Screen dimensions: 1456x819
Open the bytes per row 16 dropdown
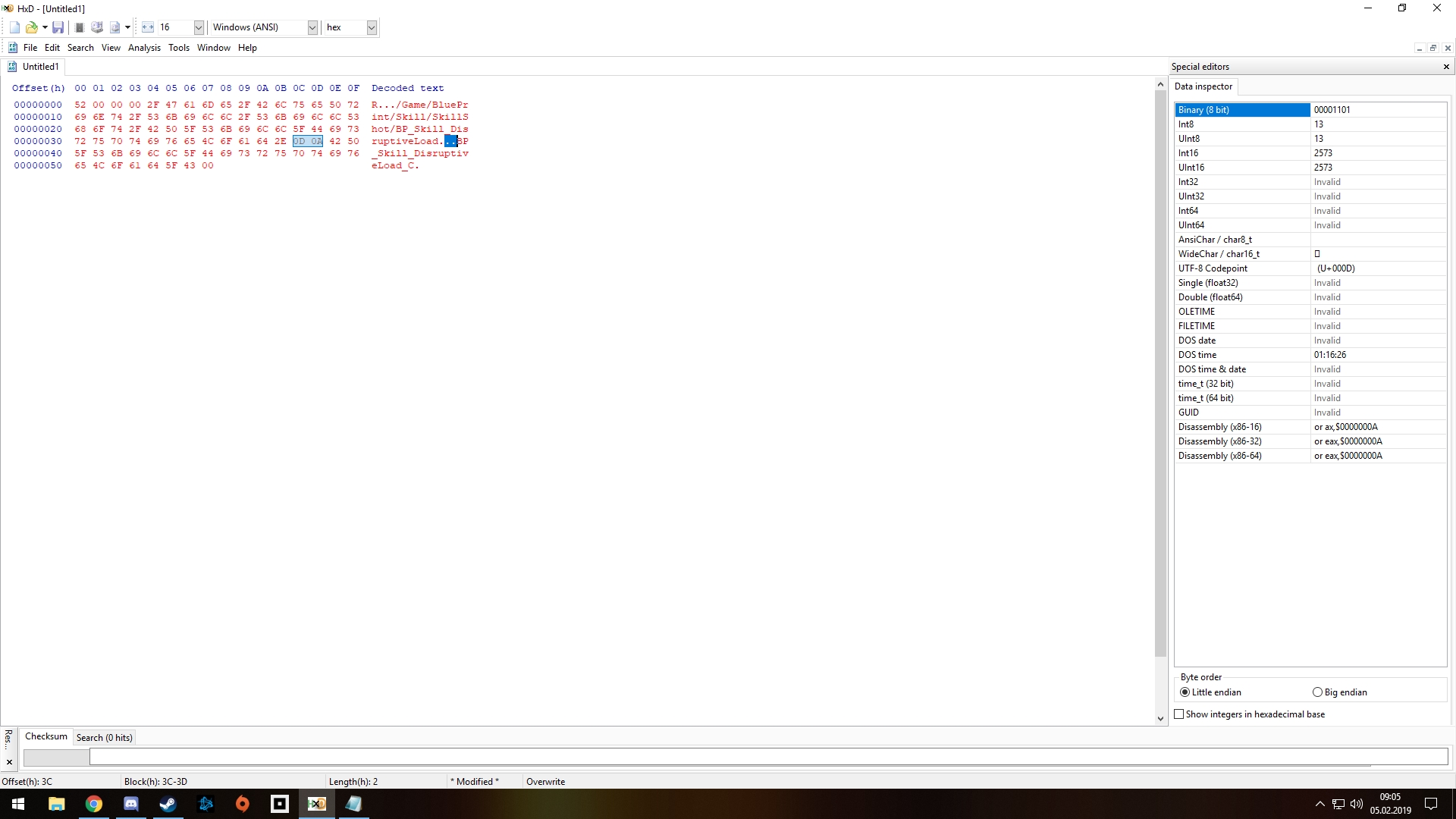click(199, 27)
